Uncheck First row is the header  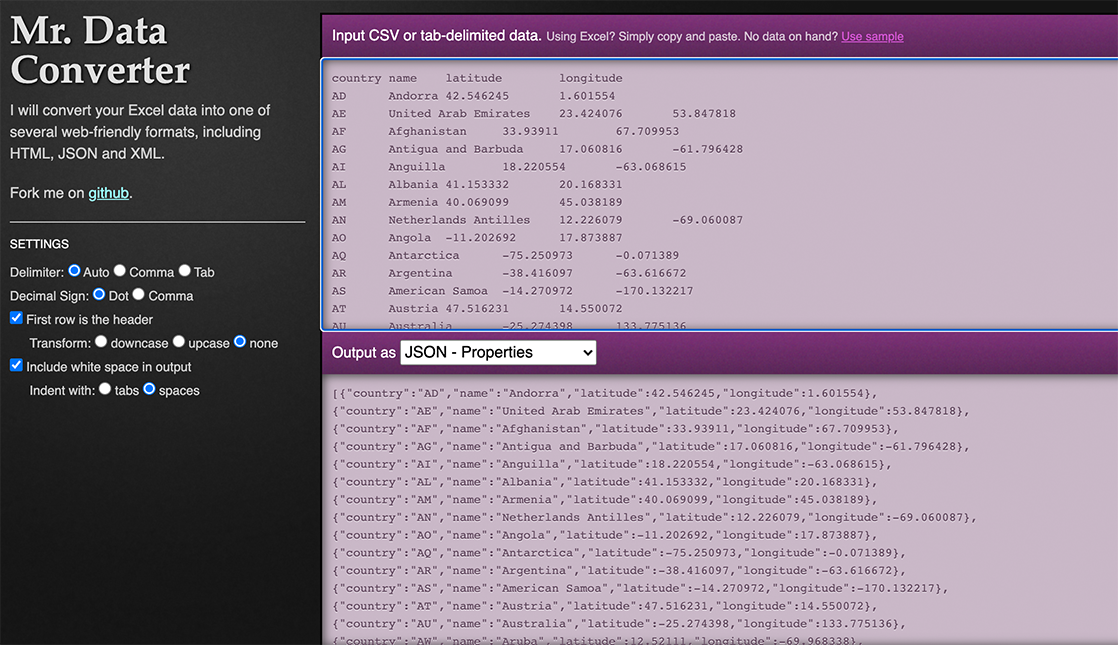(16, 318)
